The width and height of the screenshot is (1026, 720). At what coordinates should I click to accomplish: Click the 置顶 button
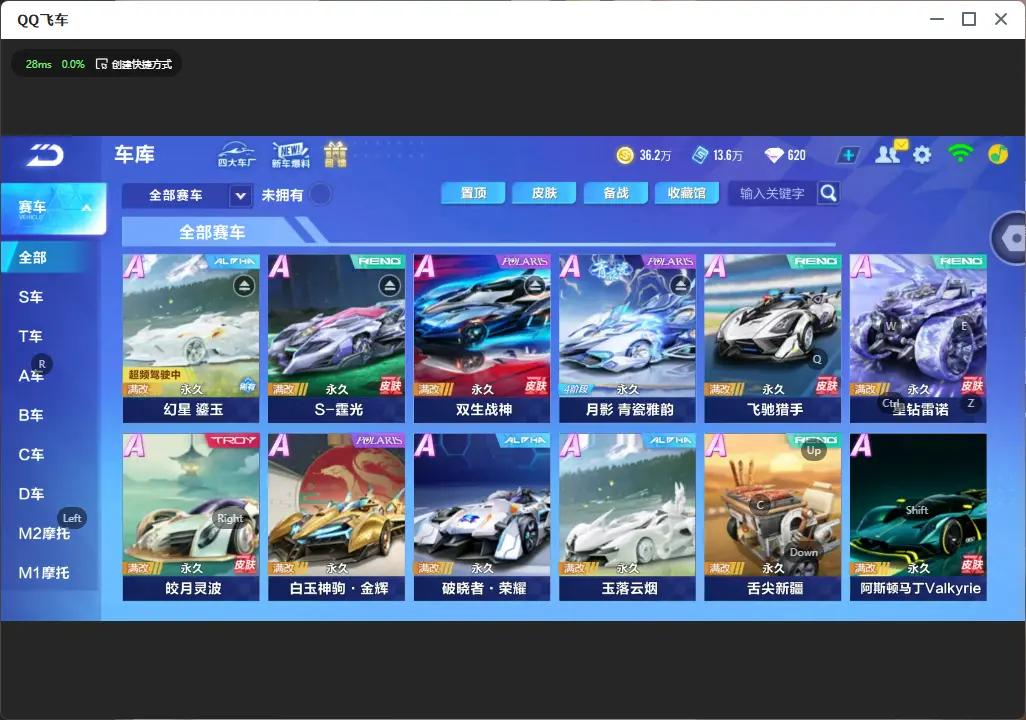pyautogui.click(x=473, y=193)
